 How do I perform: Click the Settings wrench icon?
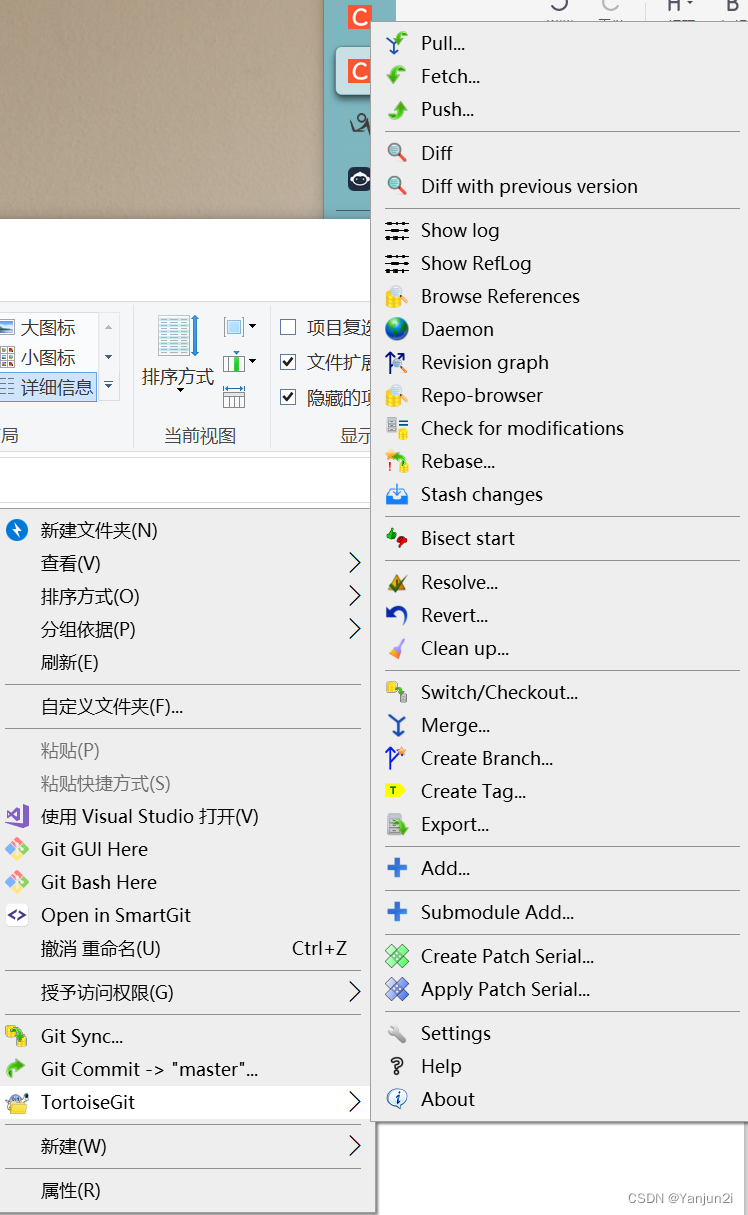pos(397,1033)
